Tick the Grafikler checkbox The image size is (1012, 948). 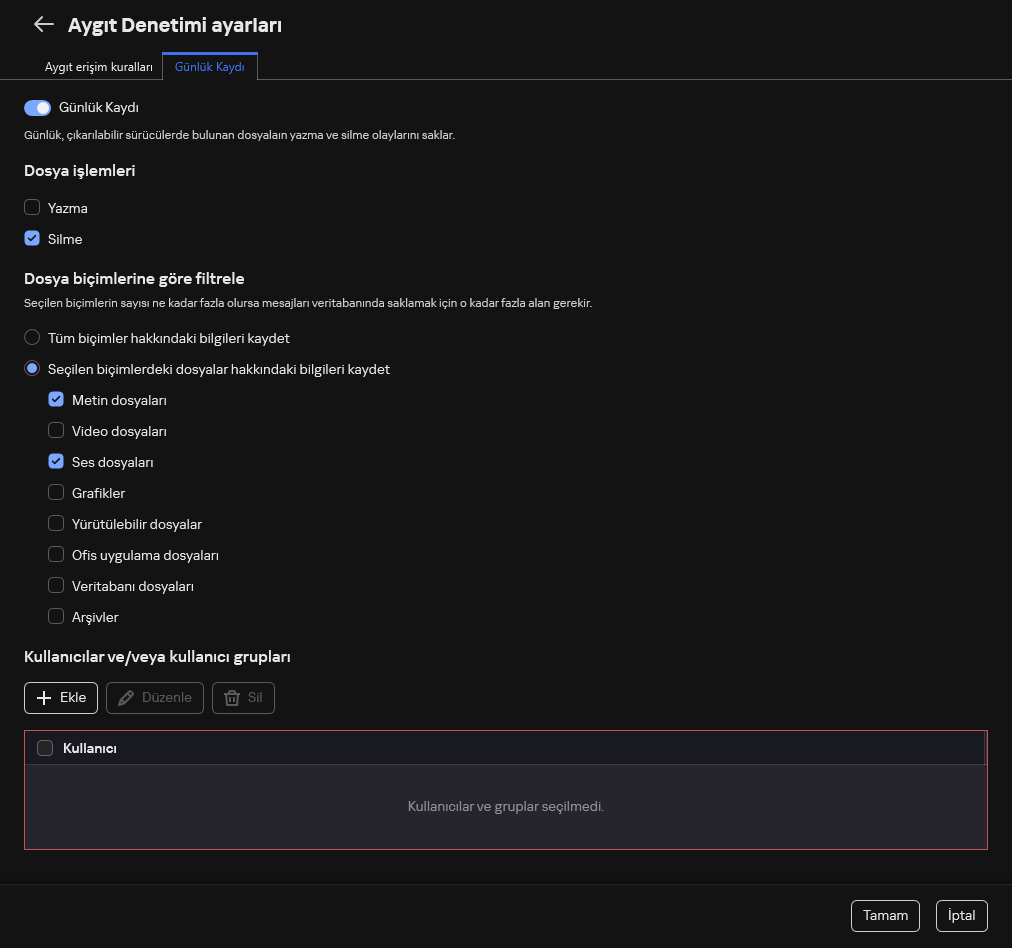point(56,493)
